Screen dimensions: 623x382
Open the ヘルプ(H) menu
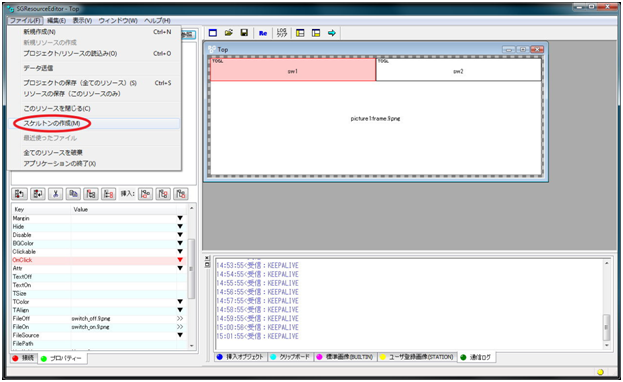click(x=157, y=20)
